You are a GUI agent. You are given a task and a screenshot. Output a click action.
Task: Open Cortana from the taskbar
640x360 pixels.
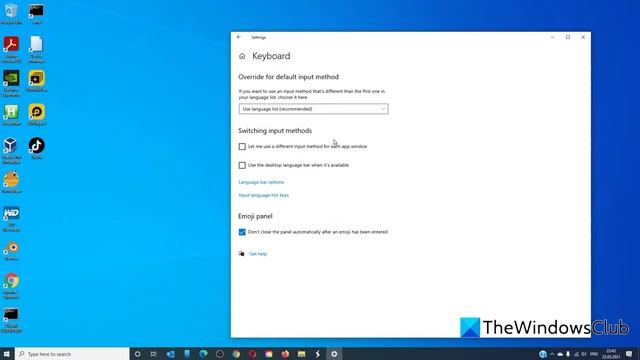(x=138, y=354)
